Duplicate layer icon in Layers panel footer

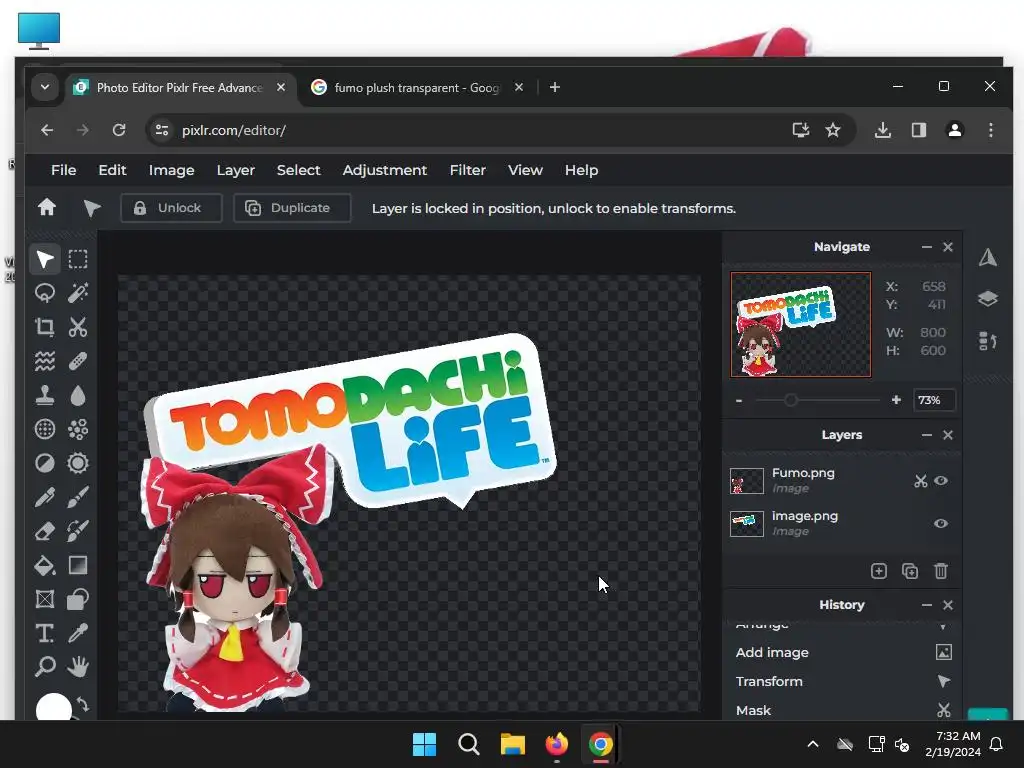(x=910, y=571)
